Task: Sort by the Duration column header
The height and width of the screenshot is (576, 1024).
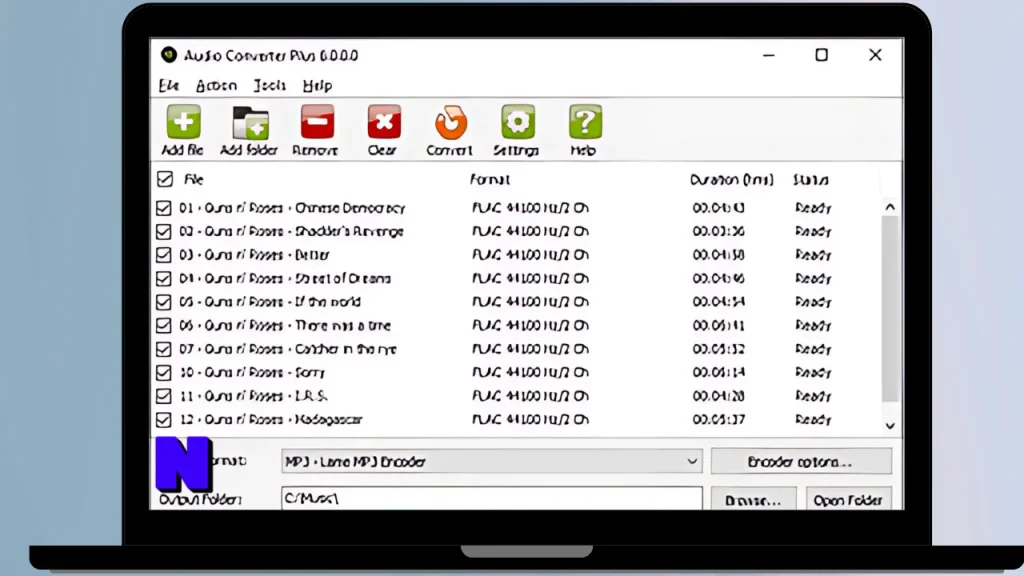Action: pos(732,180)
